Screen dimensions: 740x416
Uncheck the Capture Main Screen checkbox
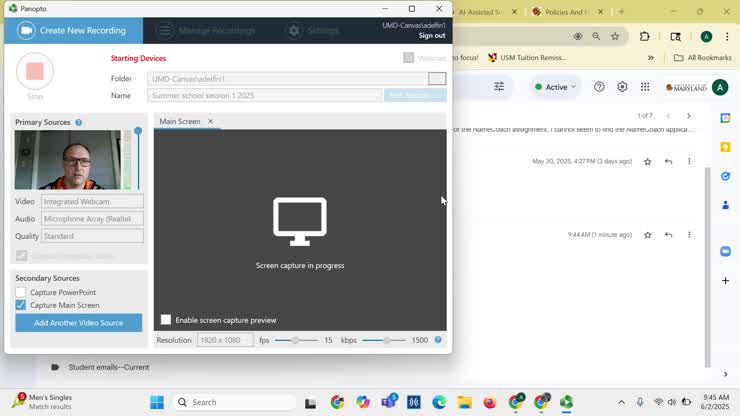pyautogui.click(x=21, y=305)
